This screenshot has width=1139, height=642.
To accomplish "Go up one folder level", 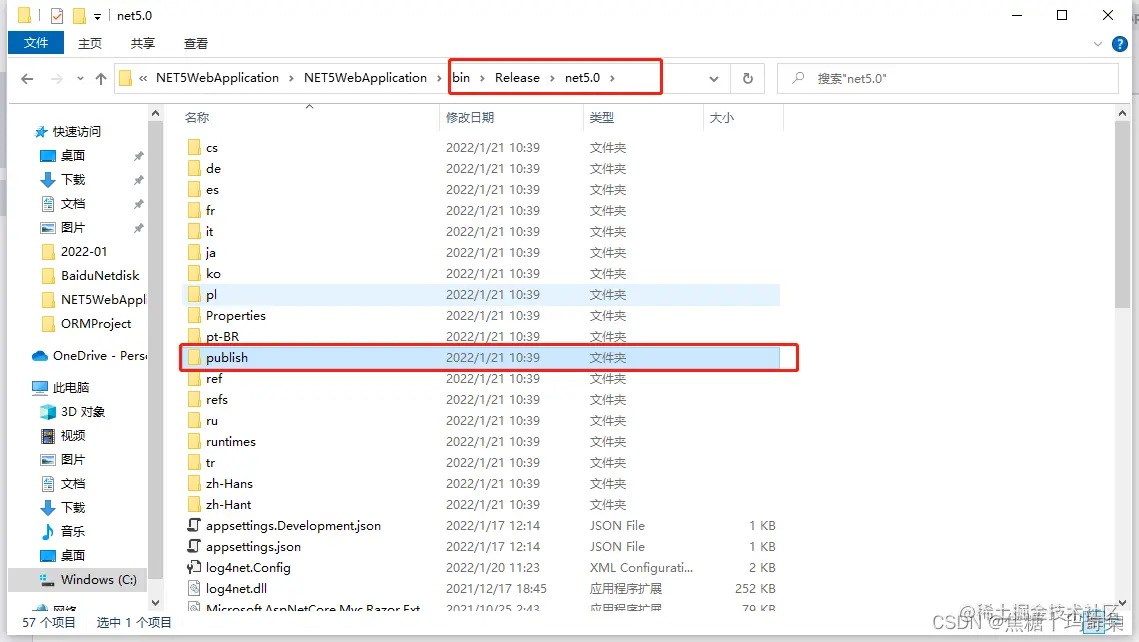I will click(x=101, y=78).
